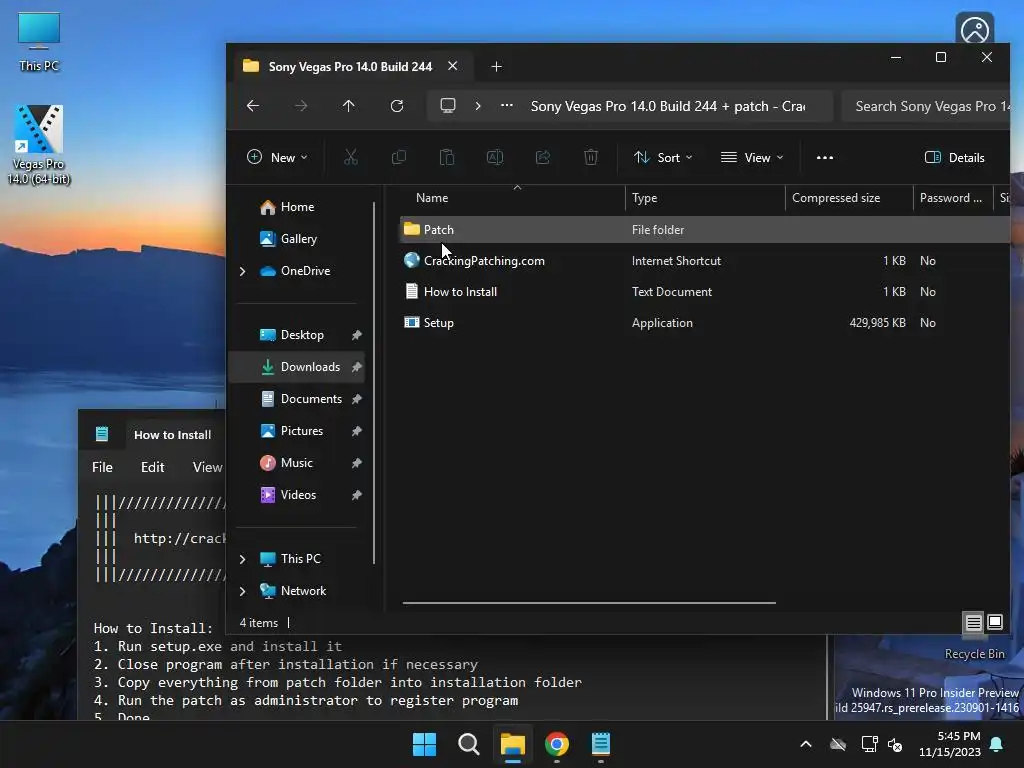Image resolution: width=1024 pixels, height=768 pixels.
Task: Unpin Downloads using its pin icon
Action: tap(357, 367)
